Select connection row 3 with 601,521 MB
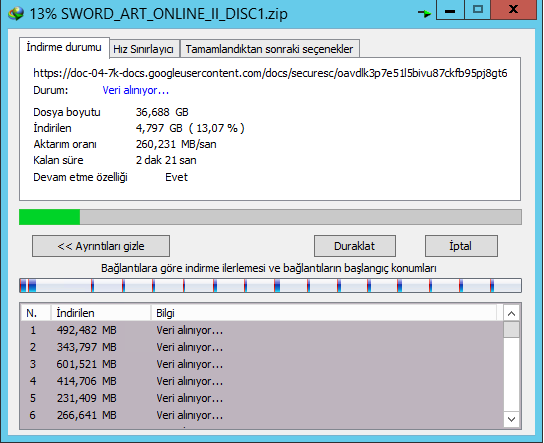This screenshot has height=443, width=544. tap(262, 364)
